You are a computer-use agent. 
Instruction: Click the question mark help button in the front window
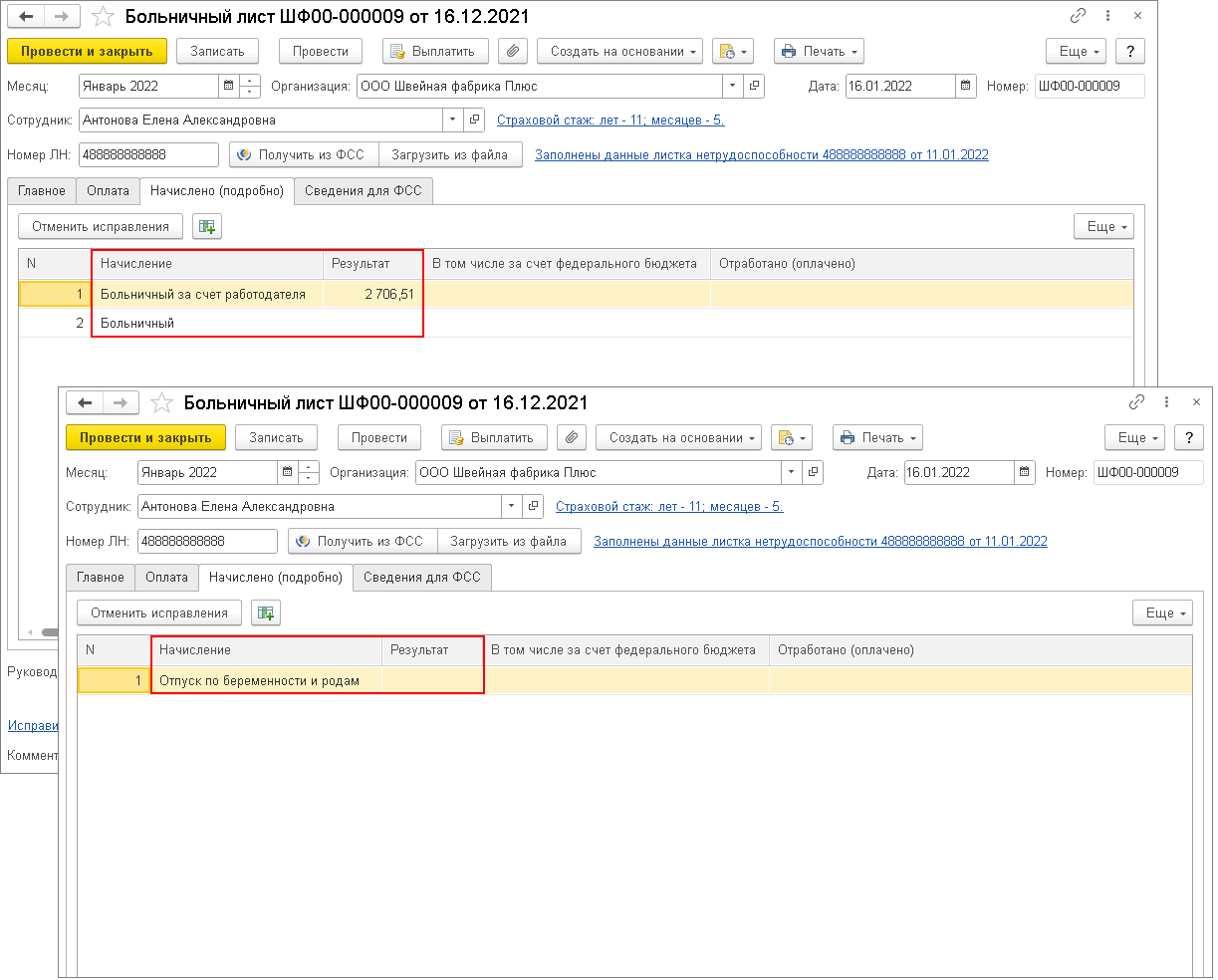(x=1188, y=438)
